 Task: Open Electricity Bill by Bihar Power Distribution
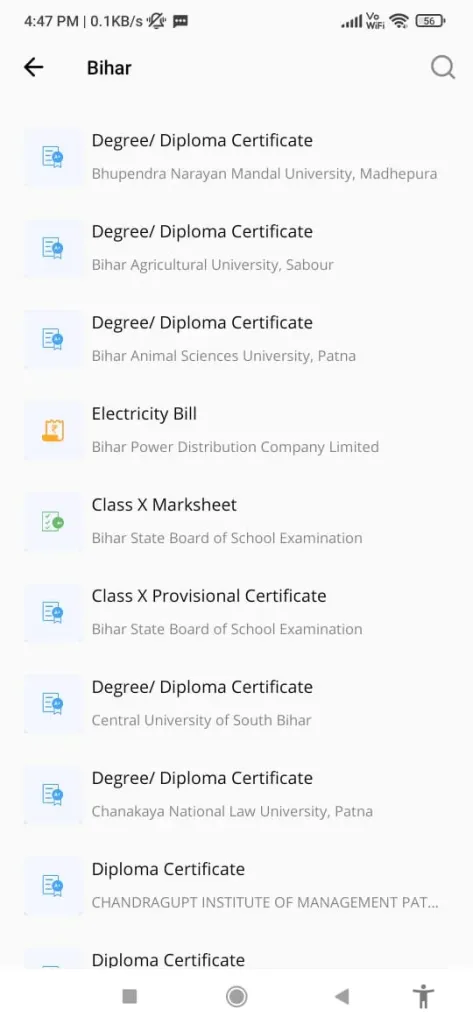(x=236, y=430)
